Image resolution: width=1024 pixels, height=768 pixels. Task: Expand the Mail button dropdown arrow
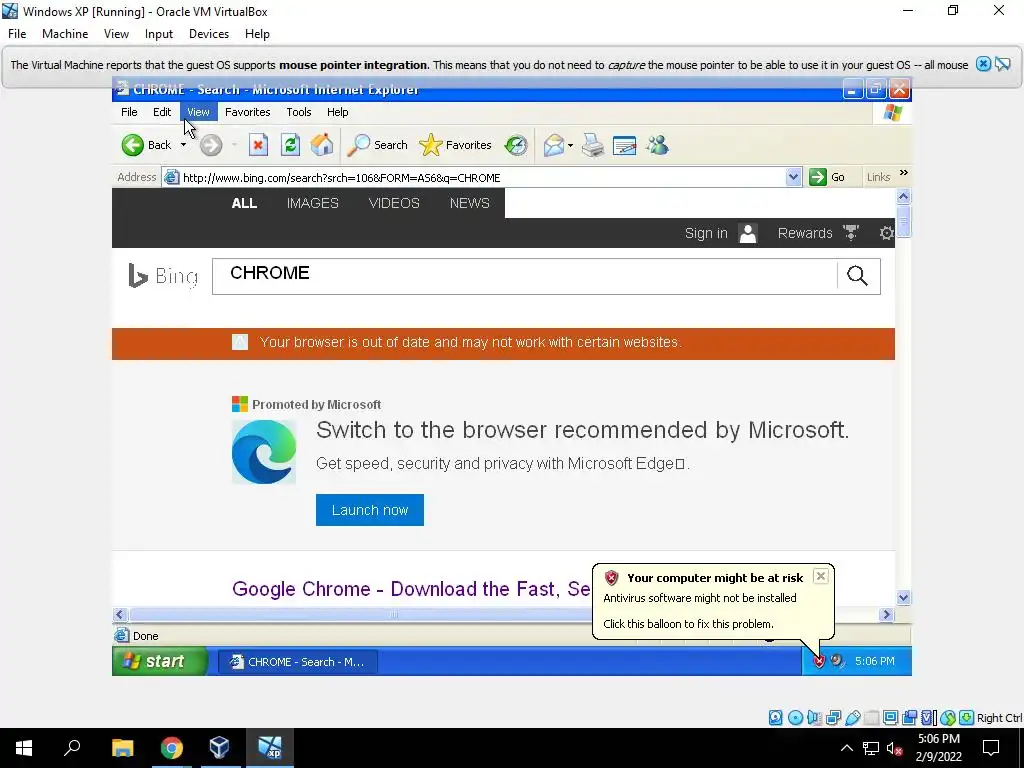tap(570, 145)
